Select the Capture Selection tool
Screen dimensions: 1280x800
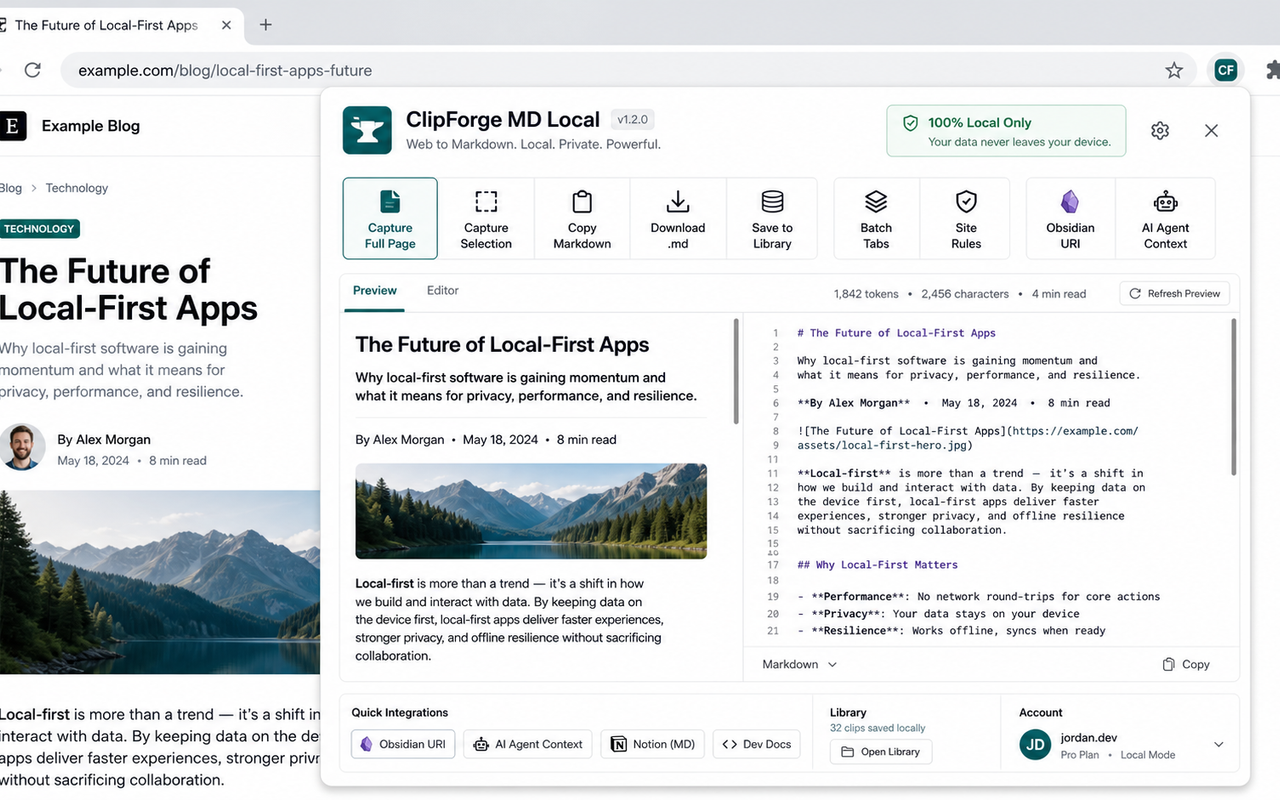click(486, 219)
